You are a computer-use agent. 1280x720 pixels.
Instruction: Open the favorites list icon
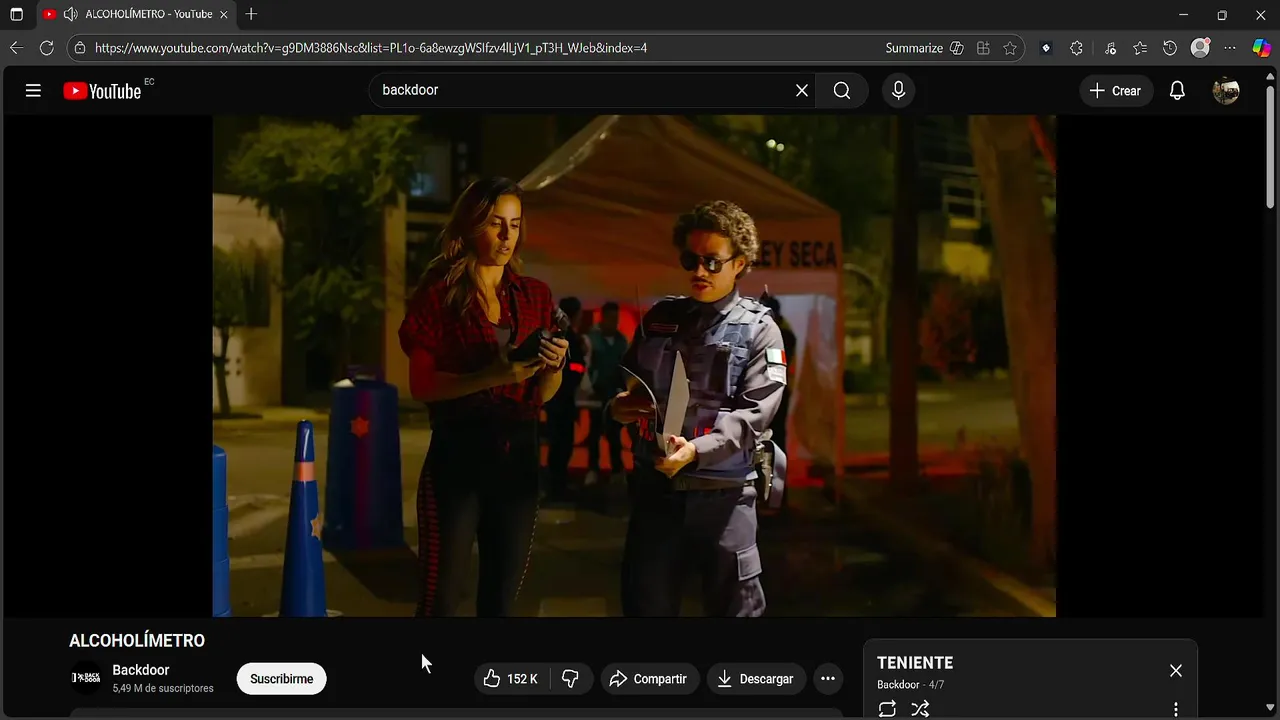(x=1140, y=48)
